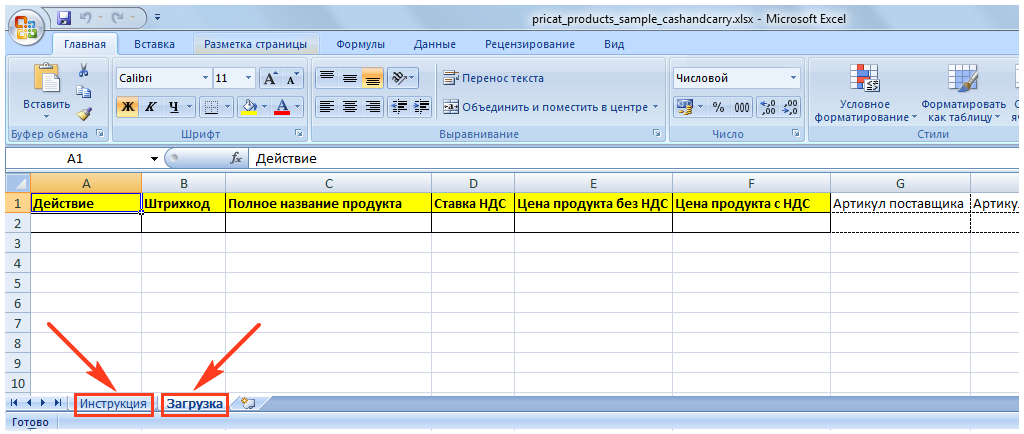Screen dimensions: 1024x434
Task: Click the Insert Function fx icon
Action: pyautogui.click(x=236, y=158)
